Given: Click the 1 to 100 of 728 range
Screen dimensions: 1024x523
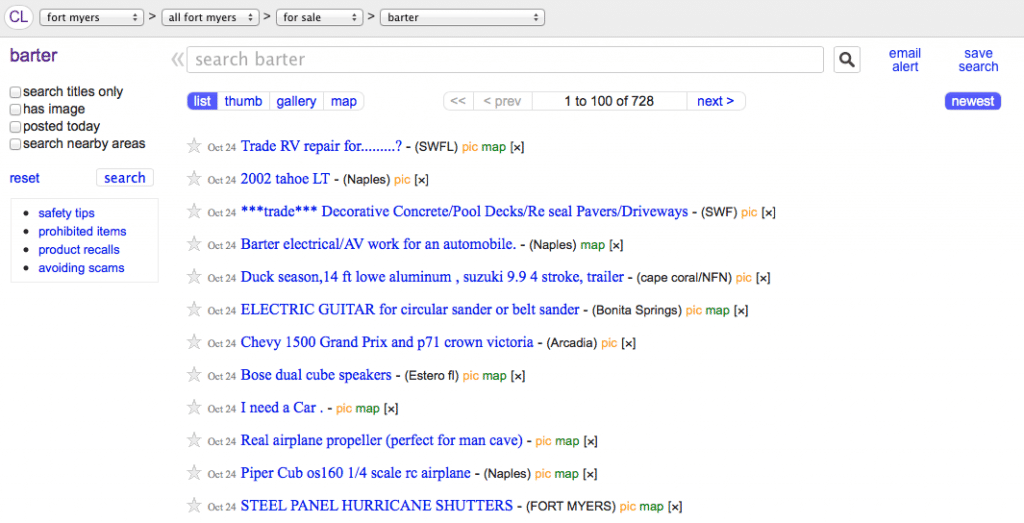Looking at the screenshot, I should (x=609, y=101).
